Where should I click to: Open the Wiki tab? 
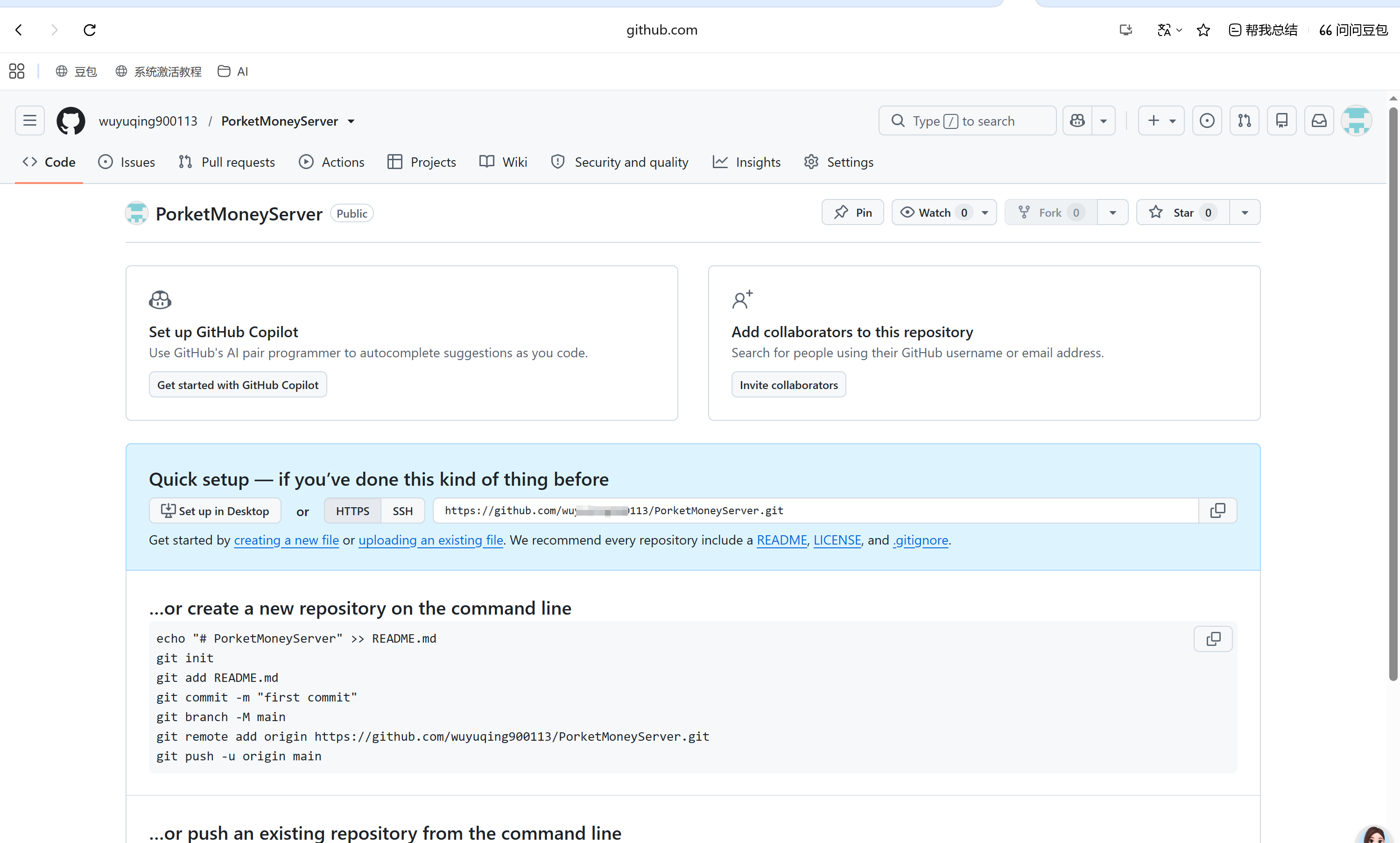(x=503, y=162)
